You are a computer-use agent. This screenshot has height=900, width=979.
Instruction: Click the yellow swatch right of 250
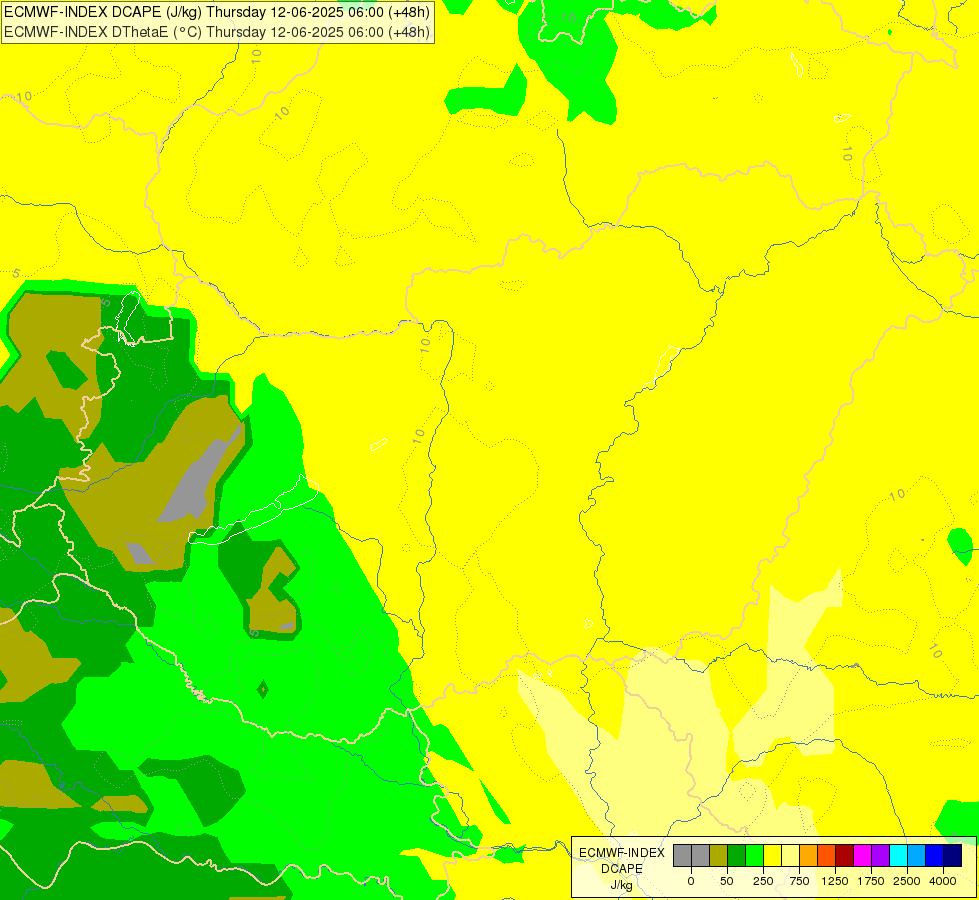point(772,855)
